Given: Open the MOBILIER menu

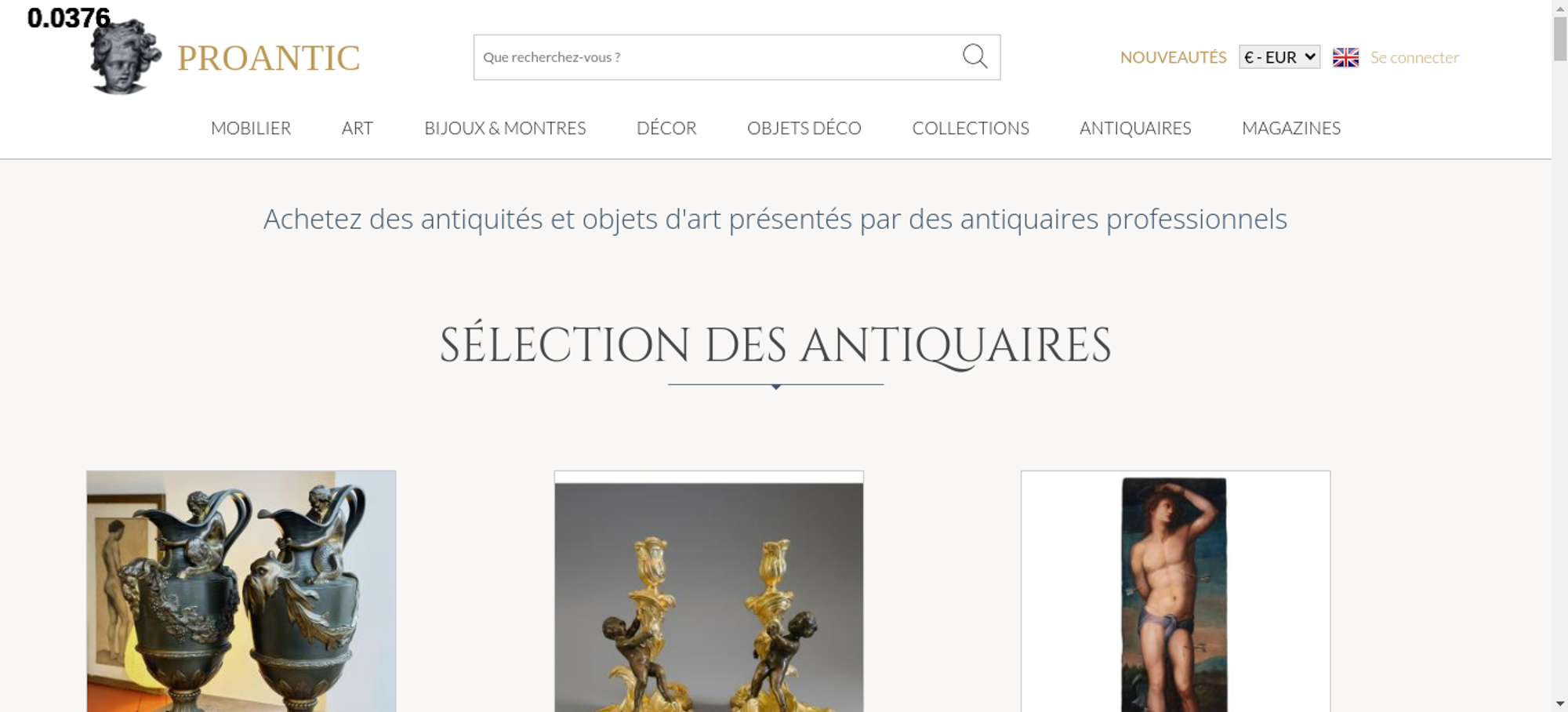Looking at the screenshot, I should tap(251, 128).
